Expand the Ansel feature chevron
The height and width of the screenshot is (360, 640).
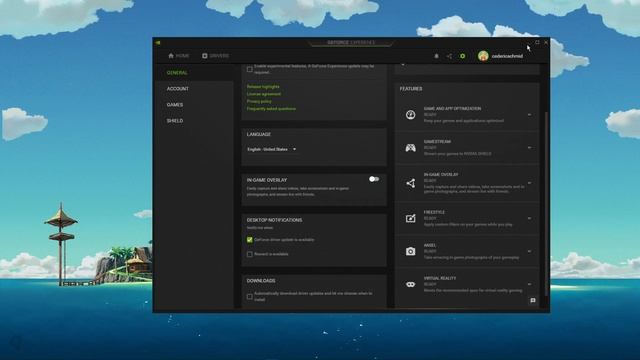(529, 251)
